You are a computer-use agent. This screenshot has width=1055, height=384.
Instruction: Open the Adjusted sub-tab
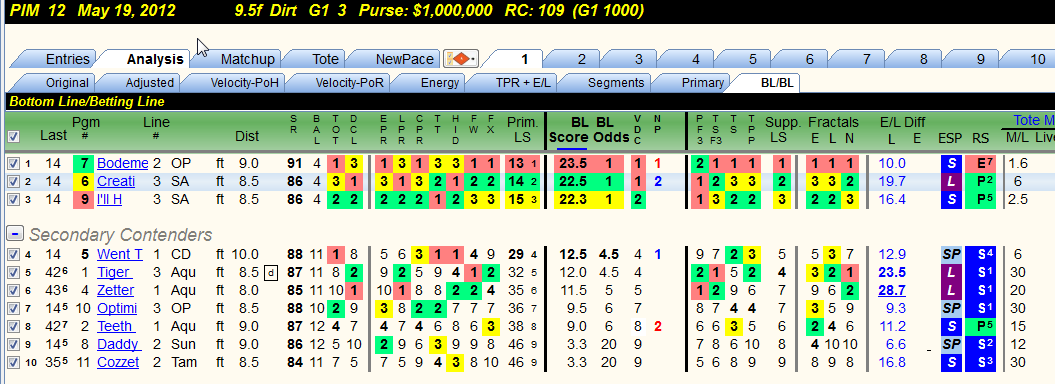(x=149, y=83)
